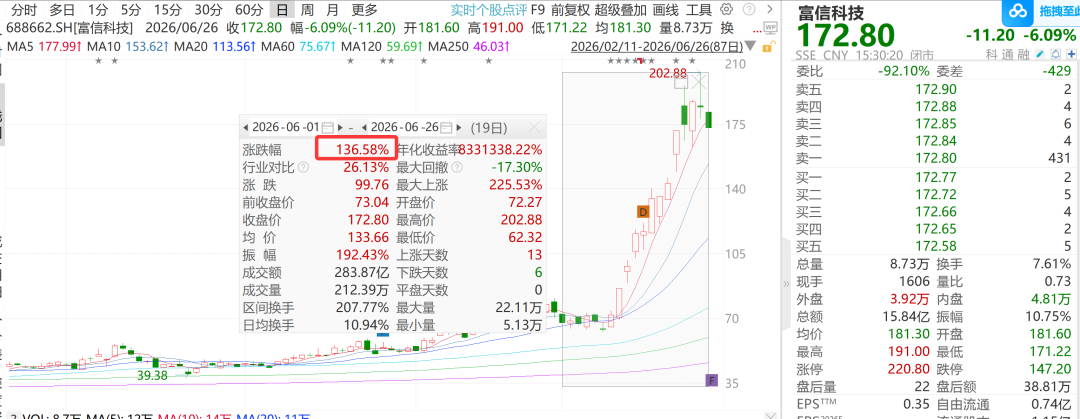The width and height of the screenshot is (1080, 419).
Task: Click the purple F marker on chart
Action: pos(712,380)
